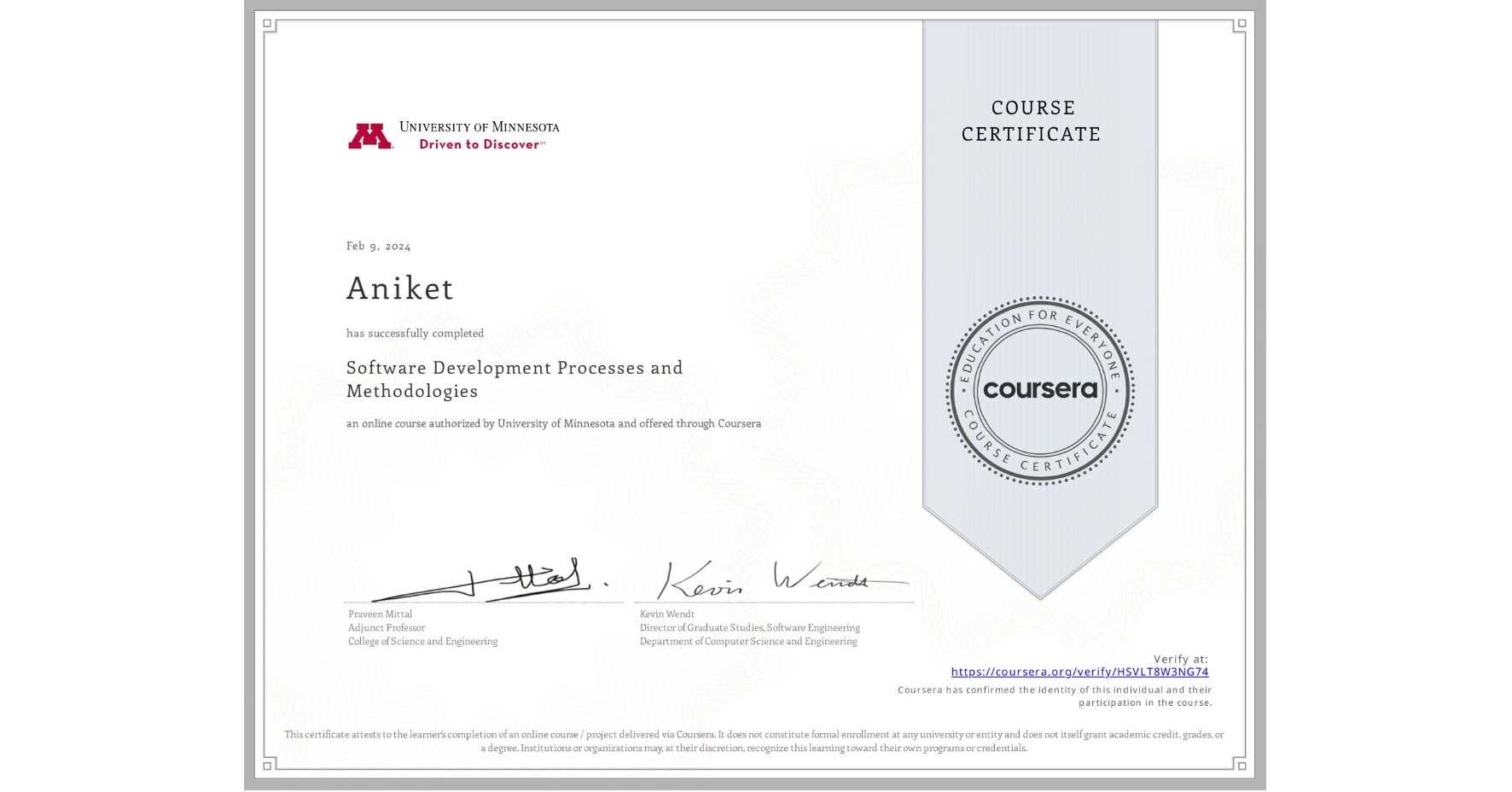Click the University of Minnesota M logo

point(370,137)
